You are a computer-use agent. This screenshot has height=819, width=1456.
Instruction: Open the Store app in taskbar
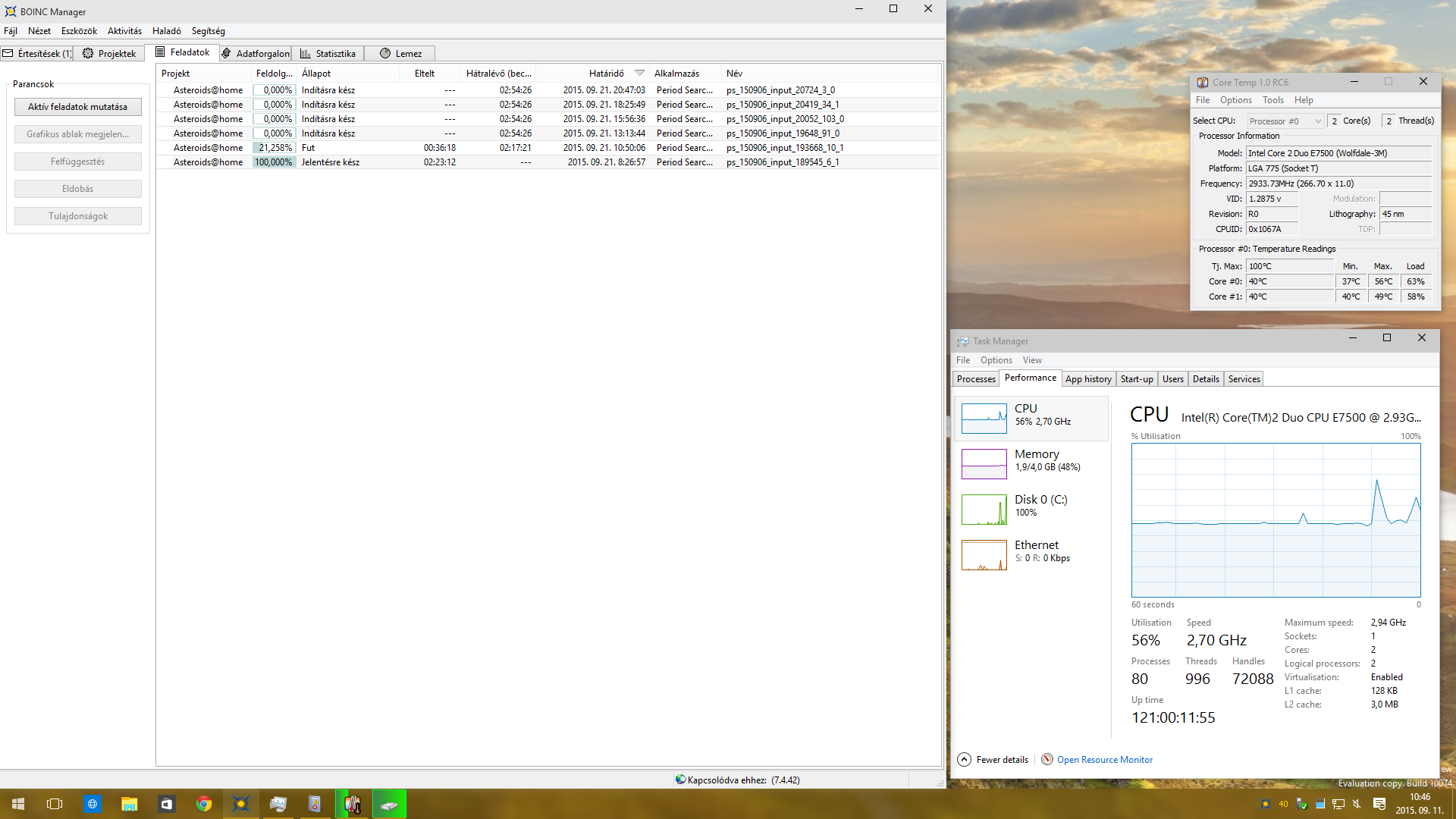pos(166,804)
